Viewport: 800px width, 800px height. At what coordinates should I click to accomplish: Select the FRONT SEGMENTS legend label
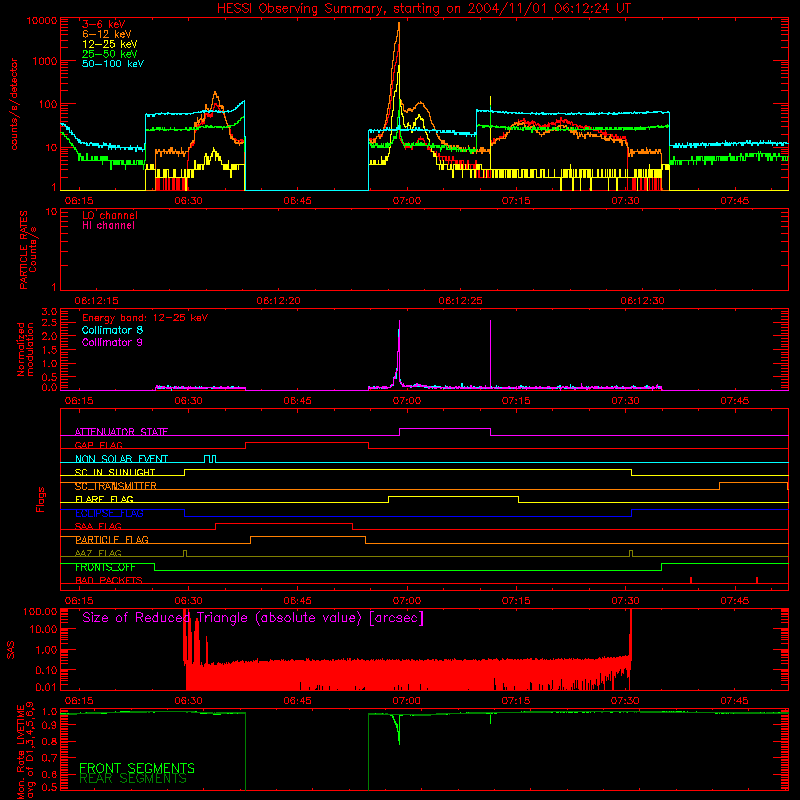pyautogui.click(x=137, y=768)
